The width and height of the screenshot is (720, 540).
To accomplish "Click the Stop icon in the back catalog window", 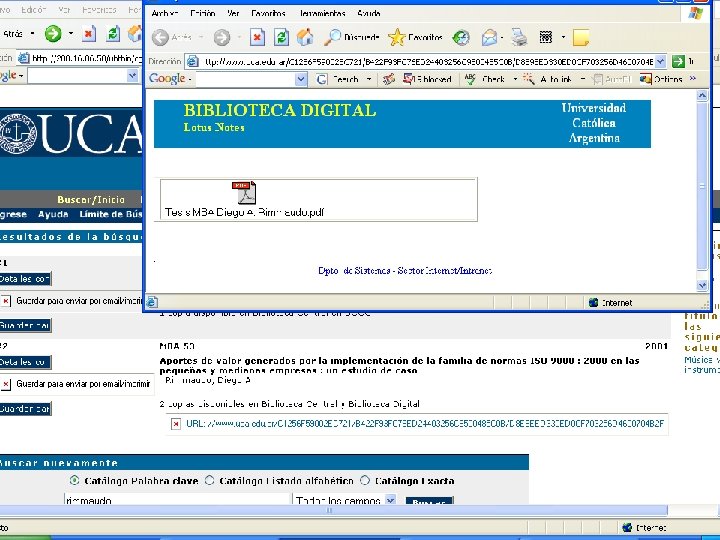I will (89, 33).
